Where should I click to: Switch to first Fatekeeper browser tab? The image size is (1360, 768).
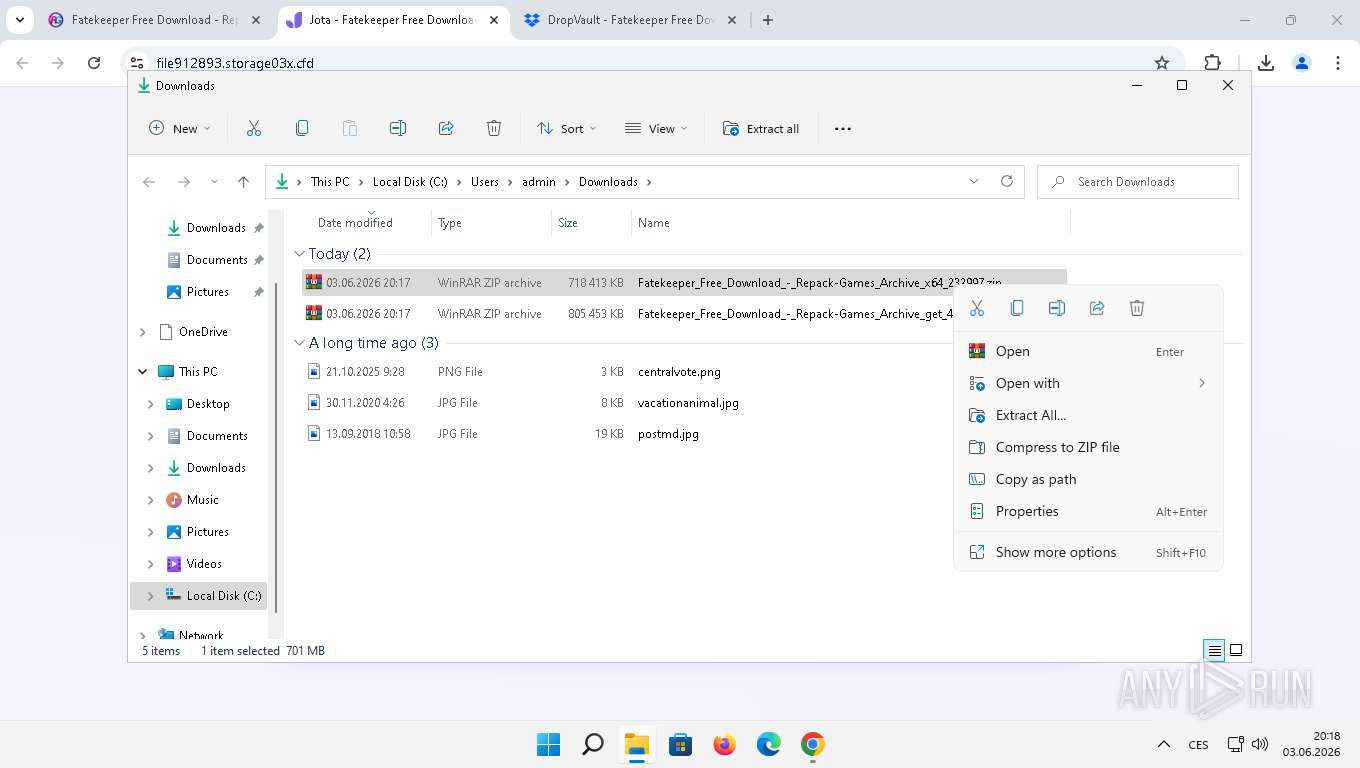[x=154, y=20]
